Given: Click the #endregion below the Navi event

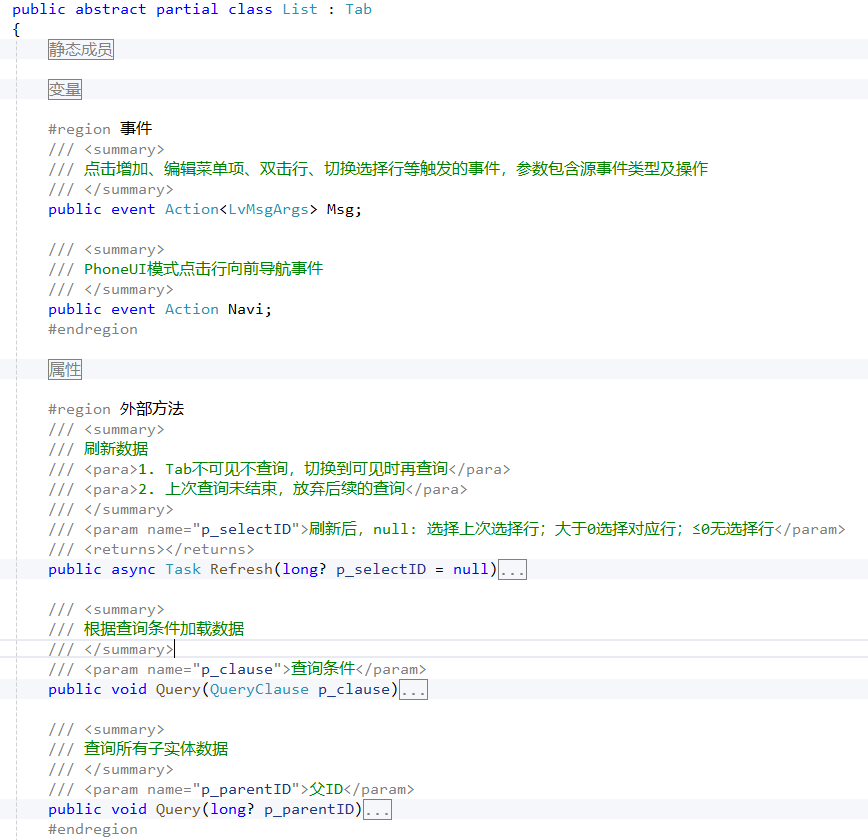Looking at the screenshot, I should 92,329.
